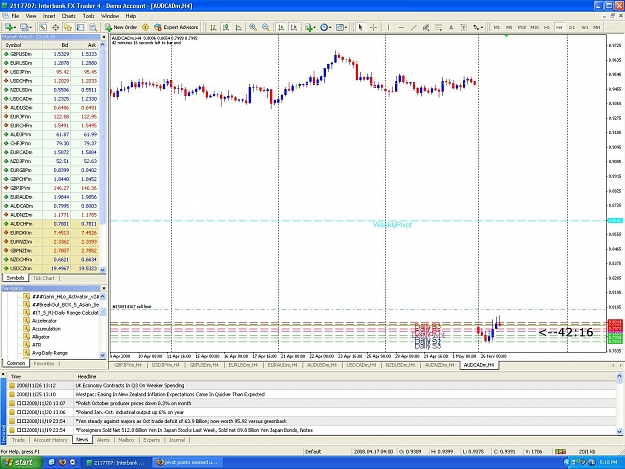The width and height of the screenshot is (625, 469).
Task: Click the yellow MetaEditor icon
Action: tap(145, 27)
